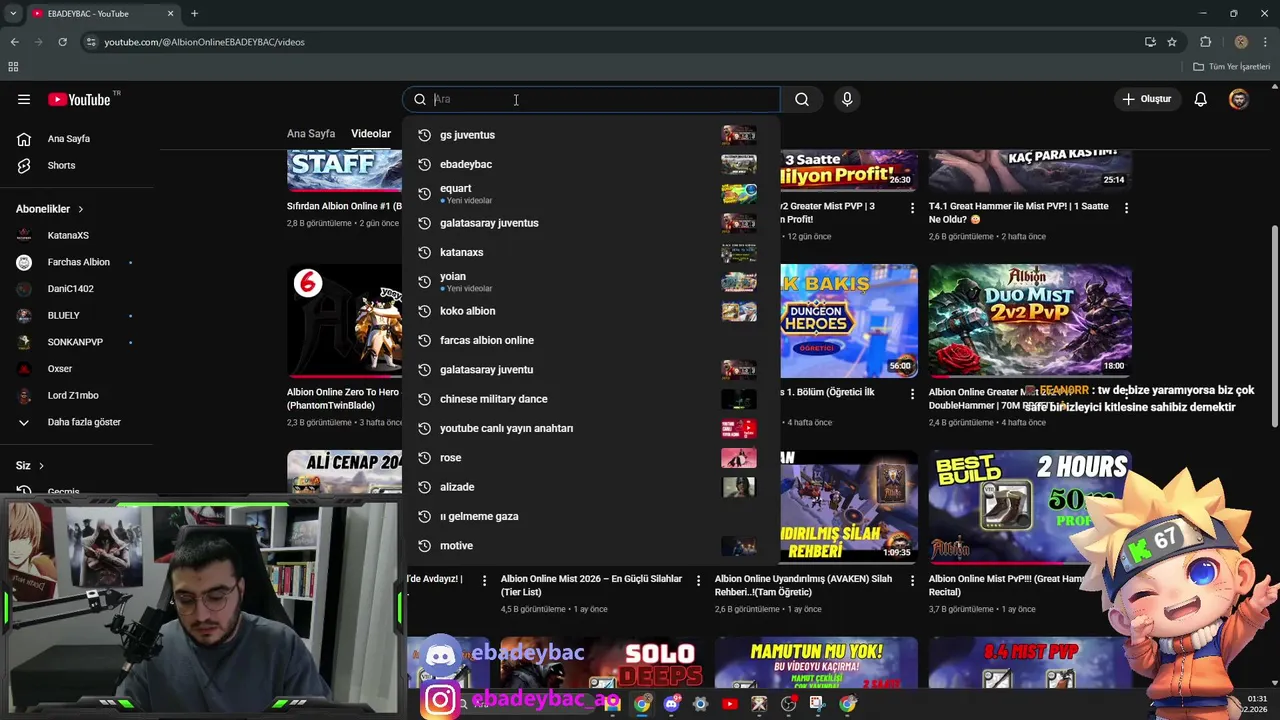Reload the page with refresh icon
Image resolution: width=1280 pixels, height=720 pixels.
[x=62, y=42]
